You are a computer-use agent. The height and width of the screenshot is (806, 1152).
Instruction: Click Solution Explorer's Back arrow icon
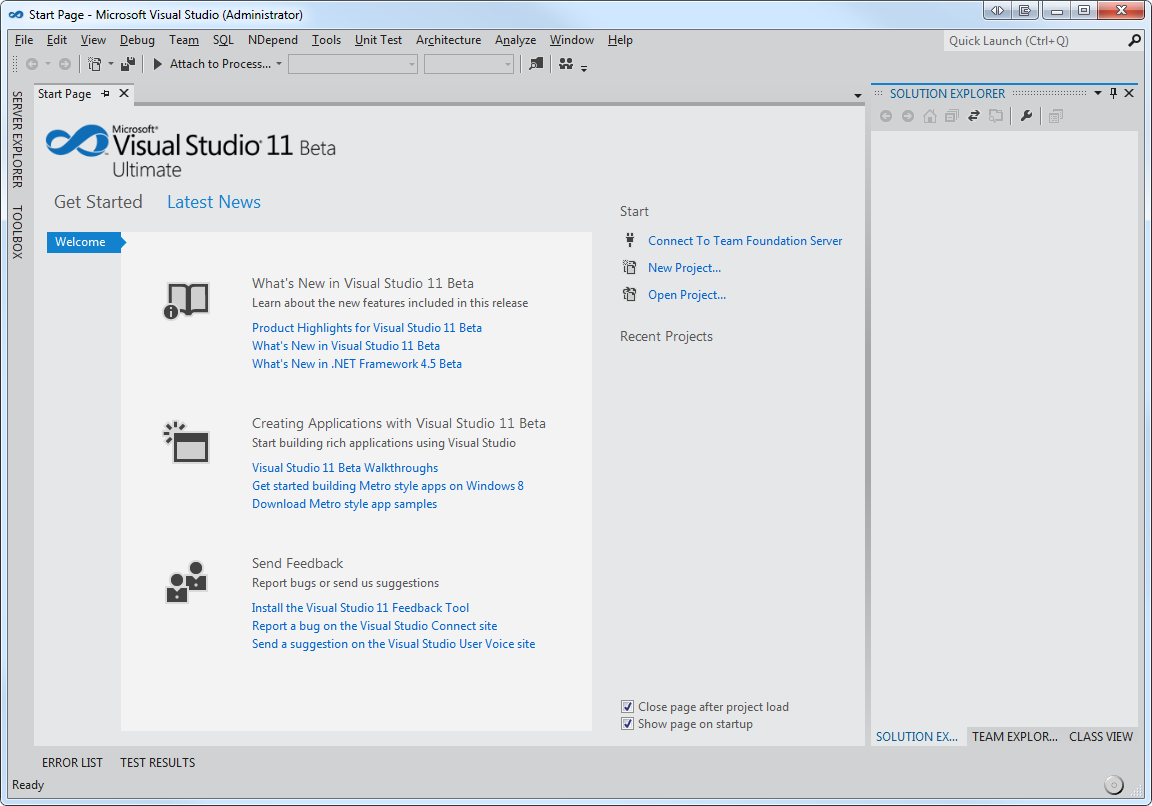pos(886,116)
